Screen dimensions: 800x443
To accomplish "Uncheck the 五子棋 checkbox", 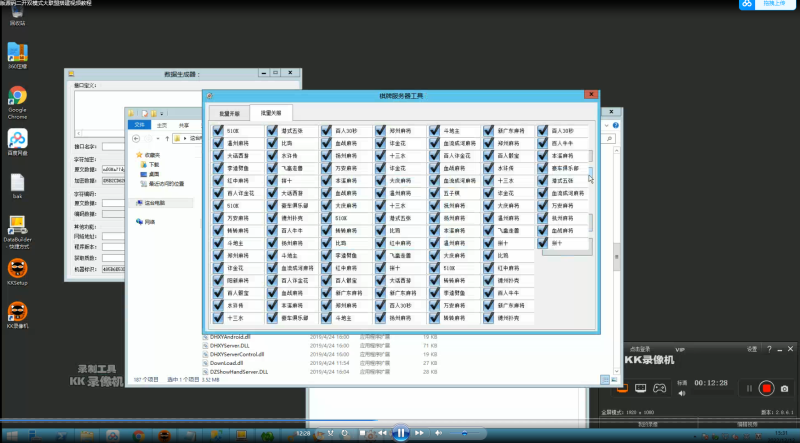I will tap(434, 193).
